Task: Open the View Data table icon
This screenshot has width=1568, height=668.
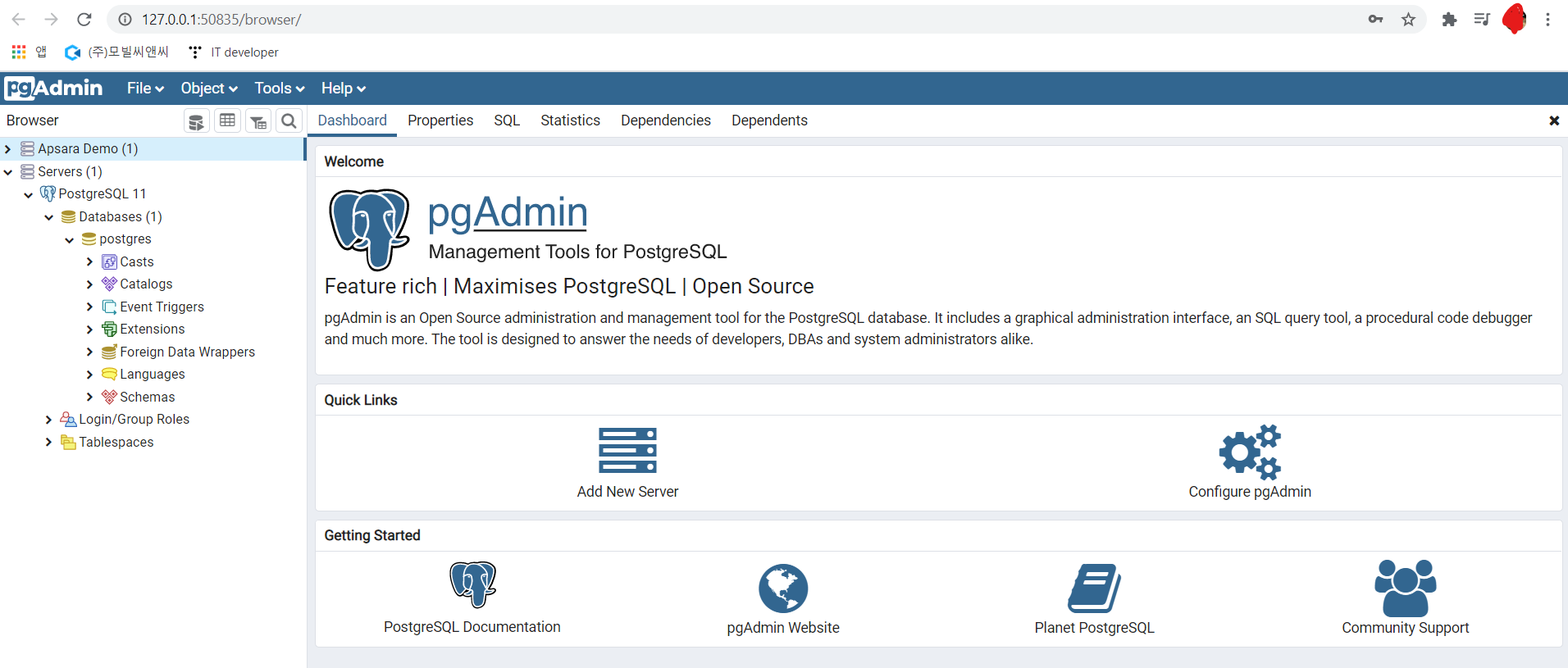Action: 227,120
